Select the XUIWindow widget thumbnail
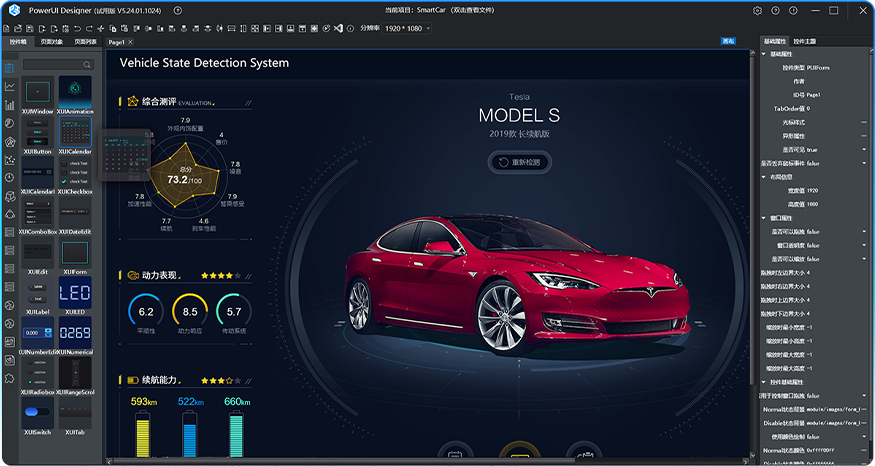Image resolution: width=875 pixels, height=466 pixels. click(x=37, y=92)
